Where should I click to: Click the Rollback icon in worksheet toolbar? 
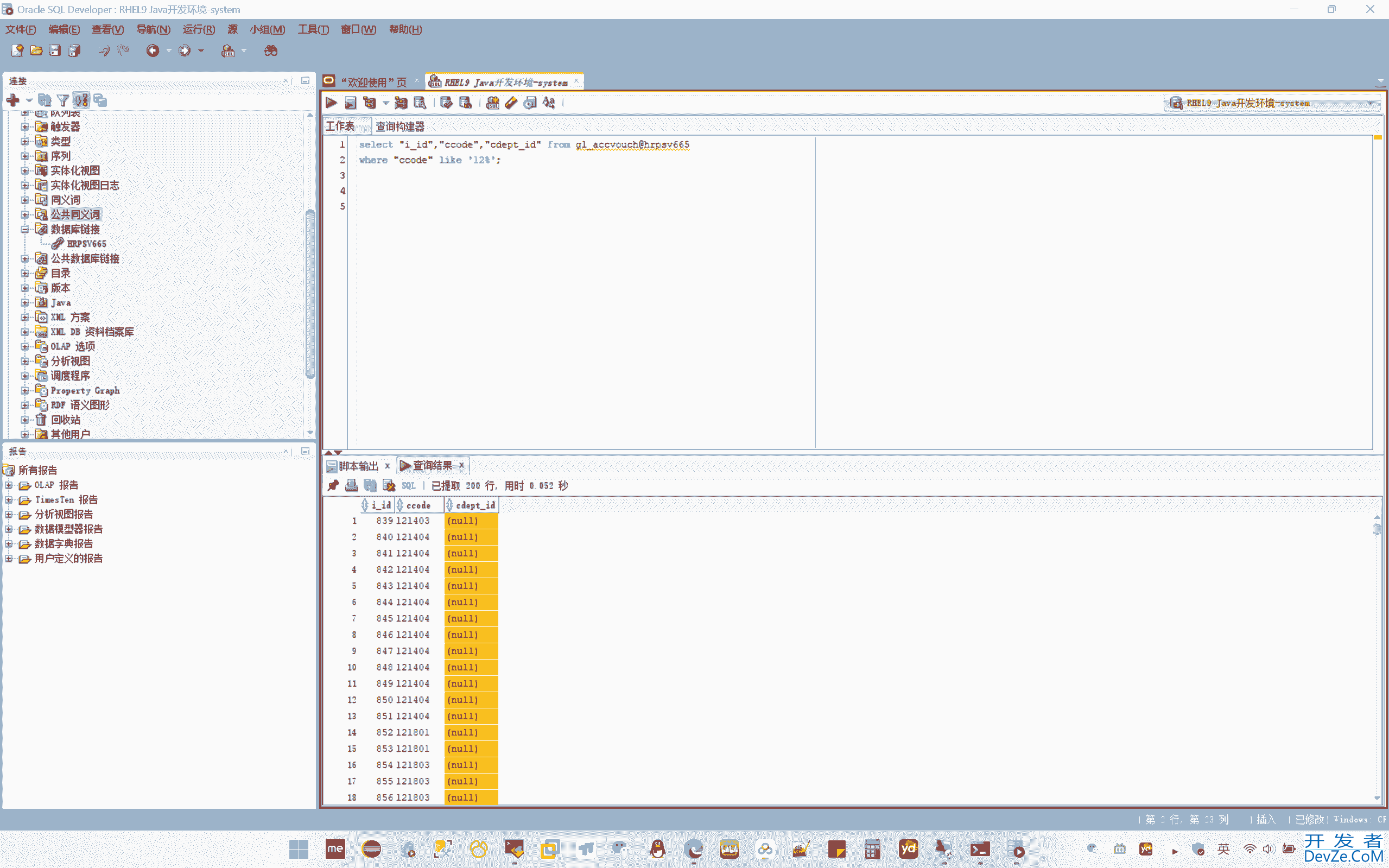pos(466,103)
